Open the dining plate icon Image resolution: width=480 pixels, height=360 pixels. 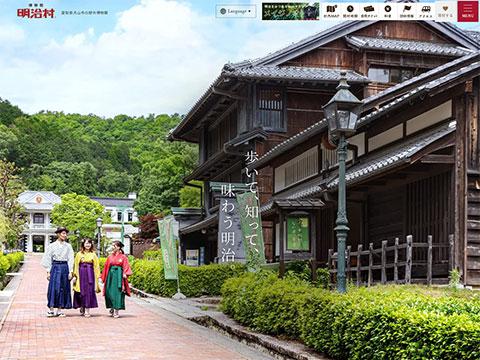pyautogui.click(x=387, y=11)
